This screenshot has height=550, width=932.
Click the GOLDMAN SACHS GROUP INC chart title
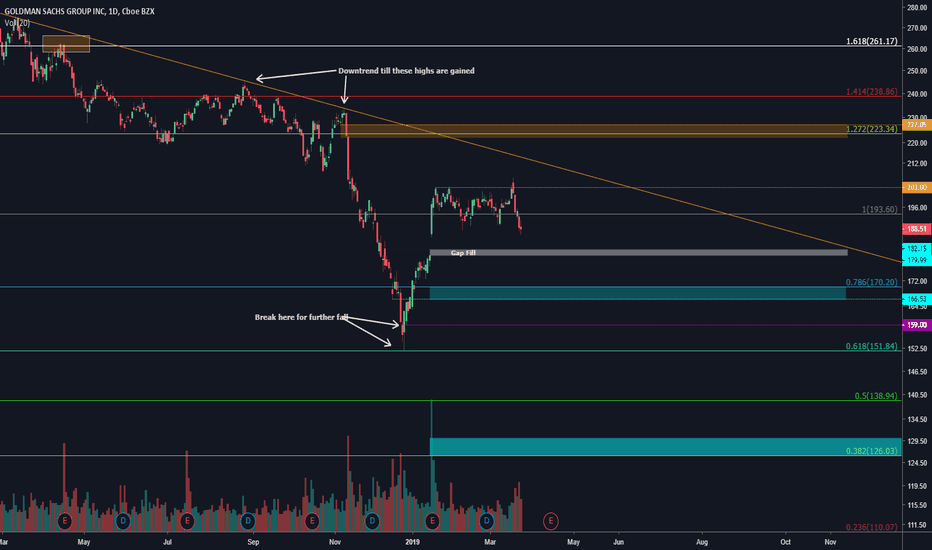[x=80, y=11]
